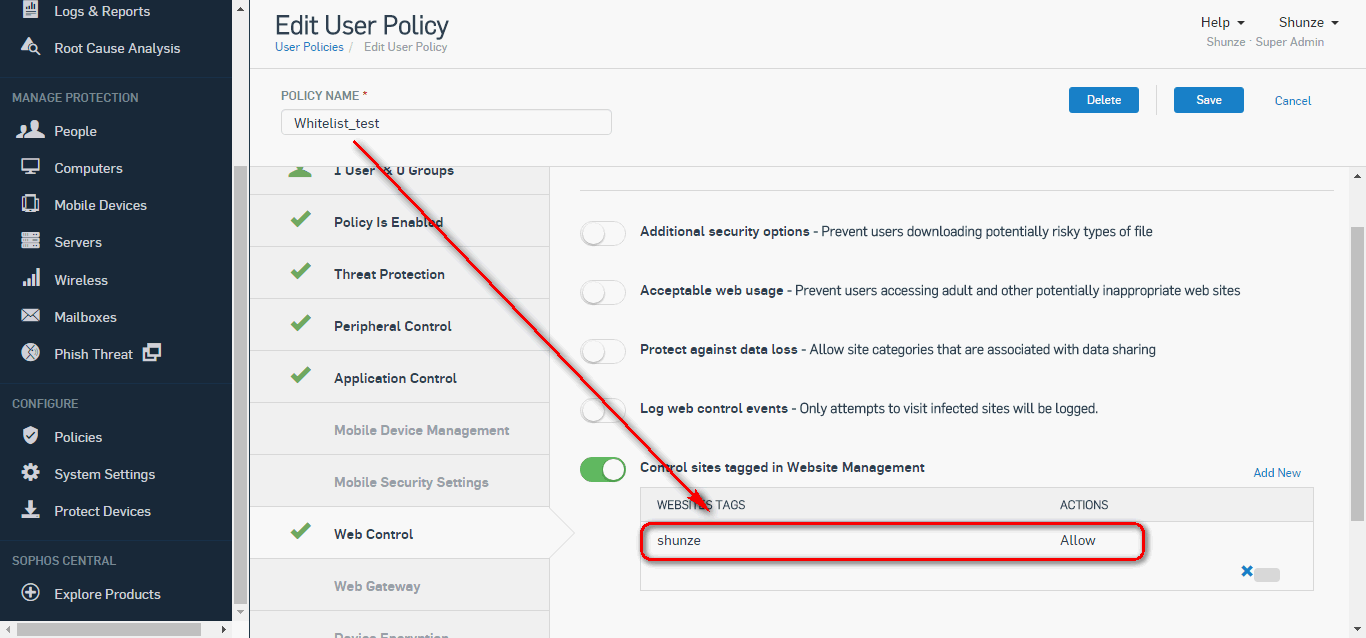The height and width of the screenshot is (638, 1366).
Task: Click the external-window icon beside Phish Threat
Action: pos(152,352)
